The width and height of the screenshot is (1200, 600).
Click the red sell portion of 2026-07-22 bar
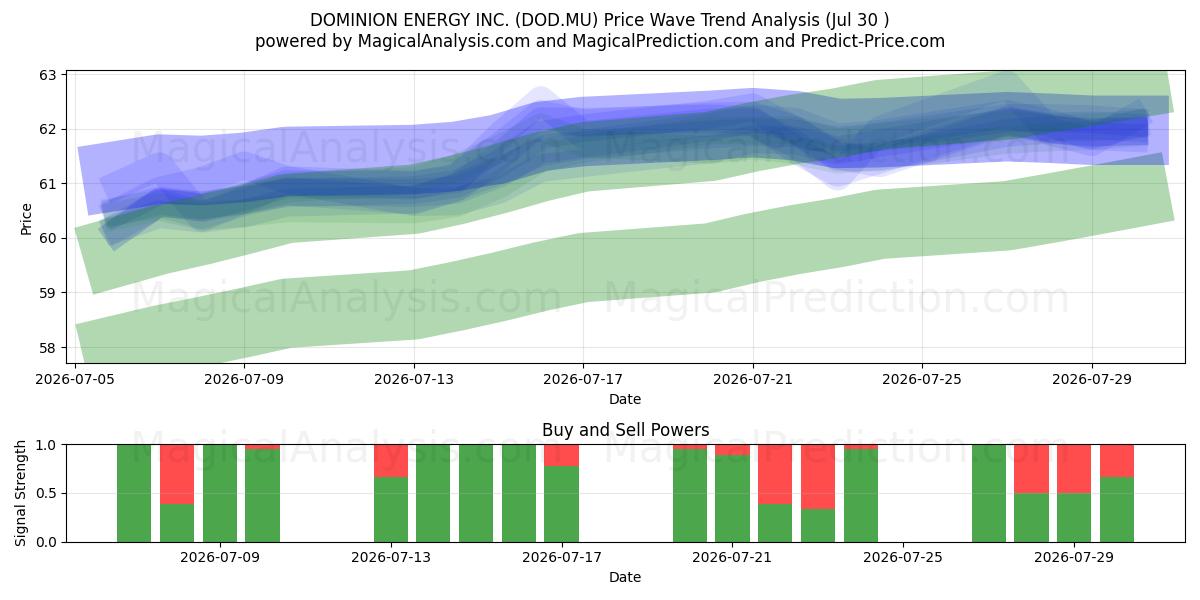775,474
